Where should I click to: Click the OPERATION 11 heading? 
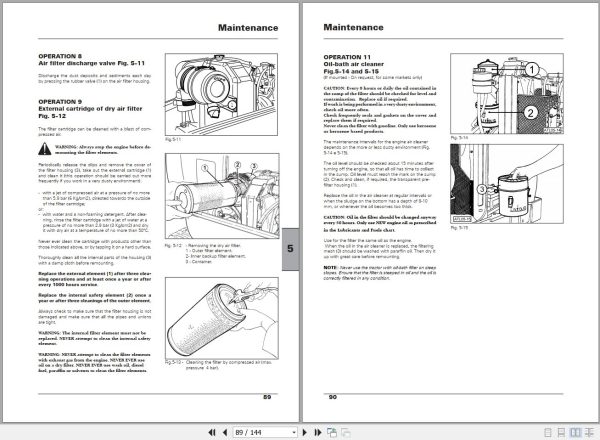[347, 57]
